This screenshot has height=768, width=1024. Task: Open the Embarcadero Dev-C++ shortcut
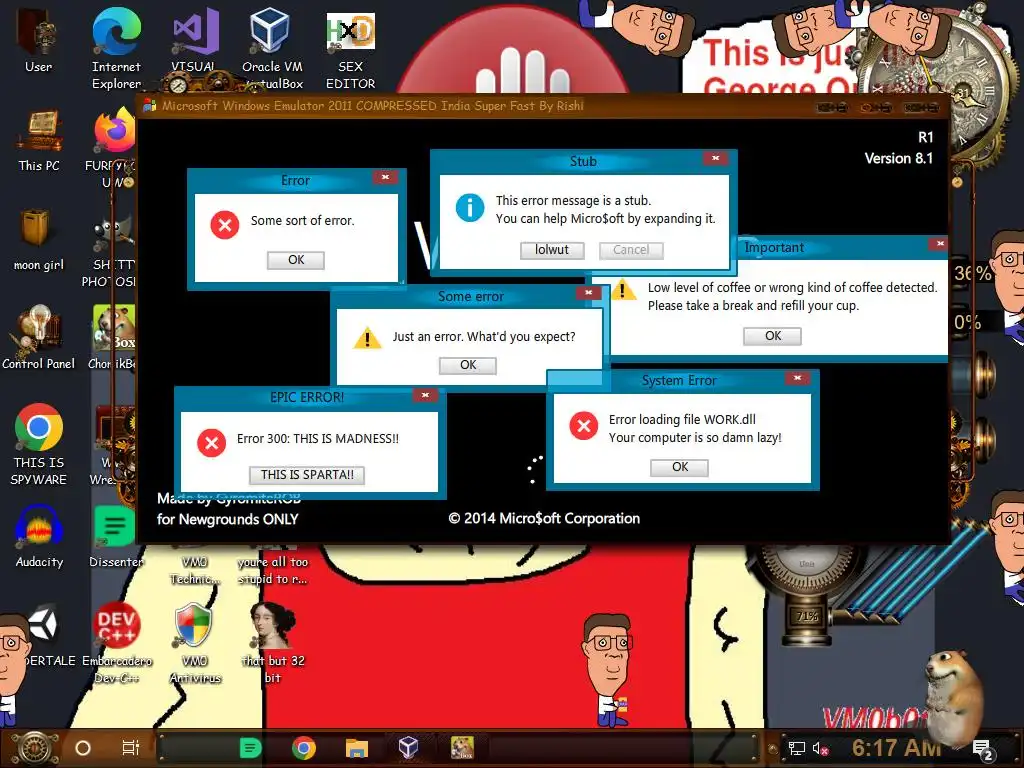point(116,643)
